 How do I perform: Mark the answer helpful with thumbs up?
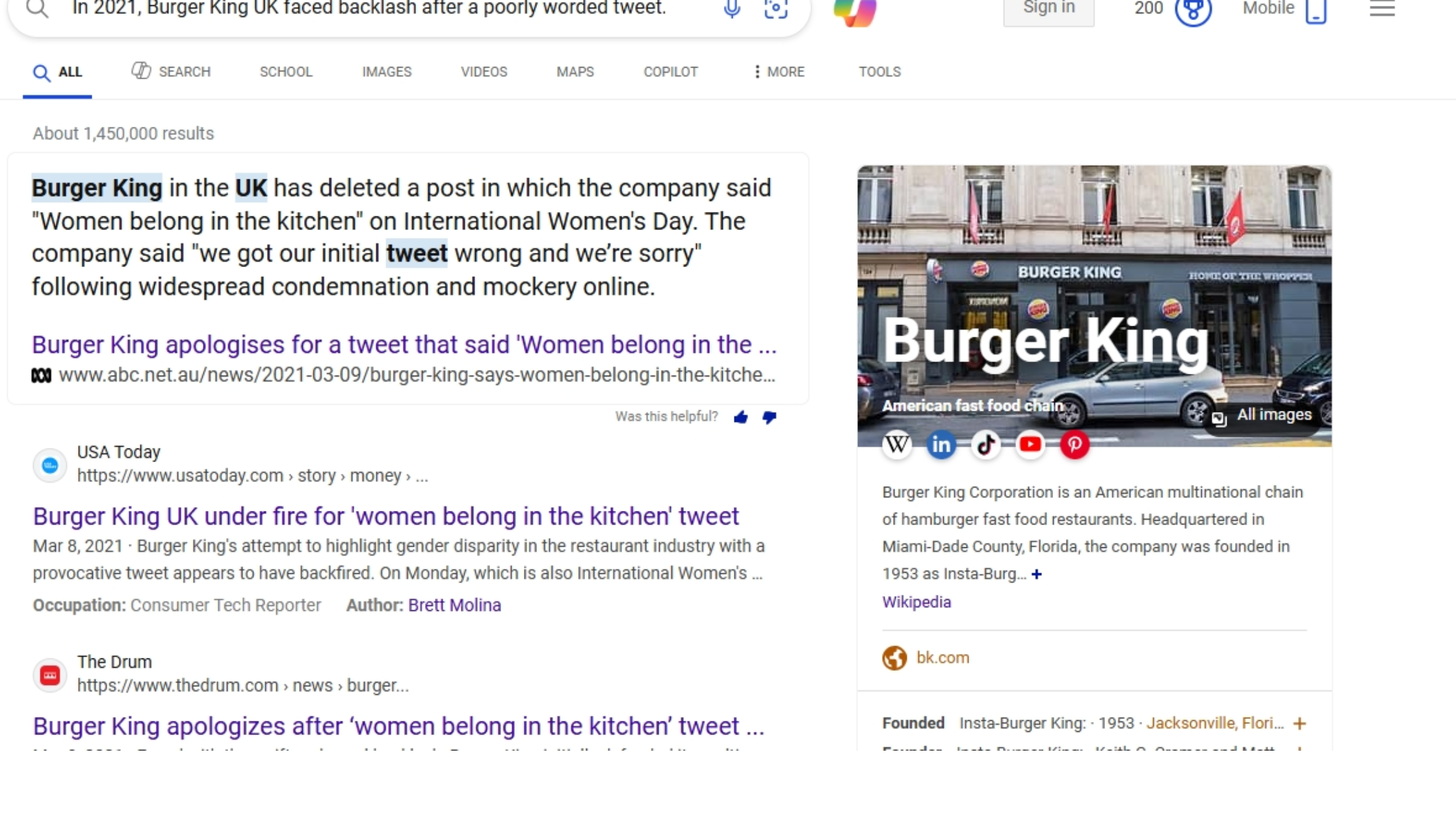click(x=741, y=417)
